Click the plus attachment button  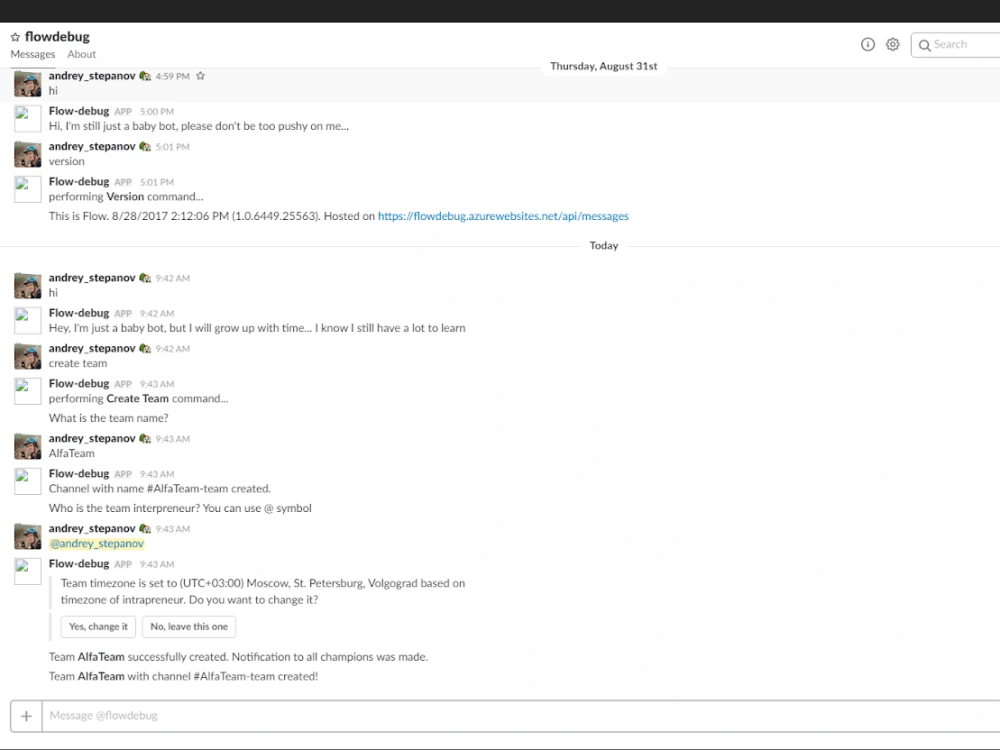[x=26, y=716]
